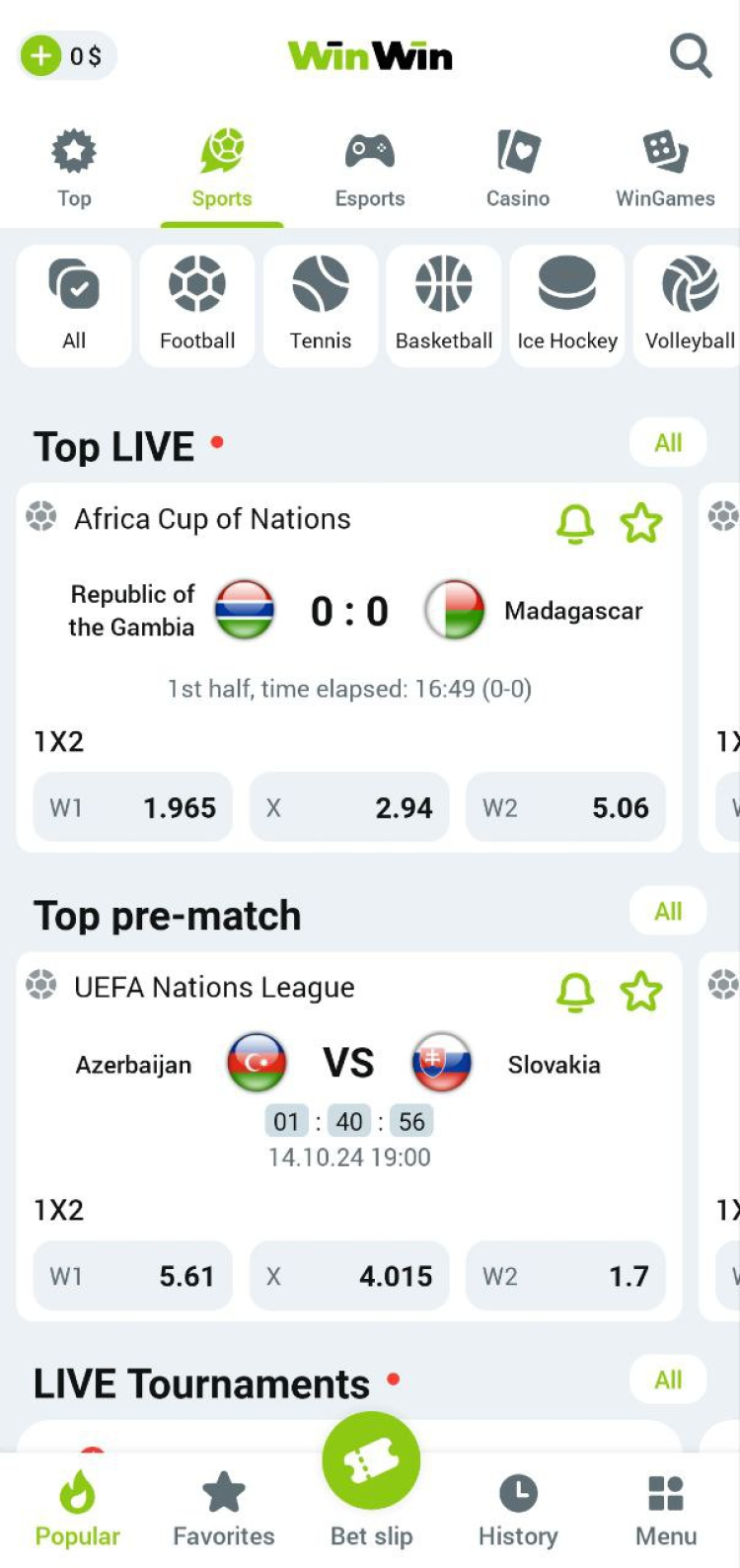Select W2 odds 1.7 for Slovakia
The image size is (740, 1568).
pyautogui.click(x=565, y=1276)
